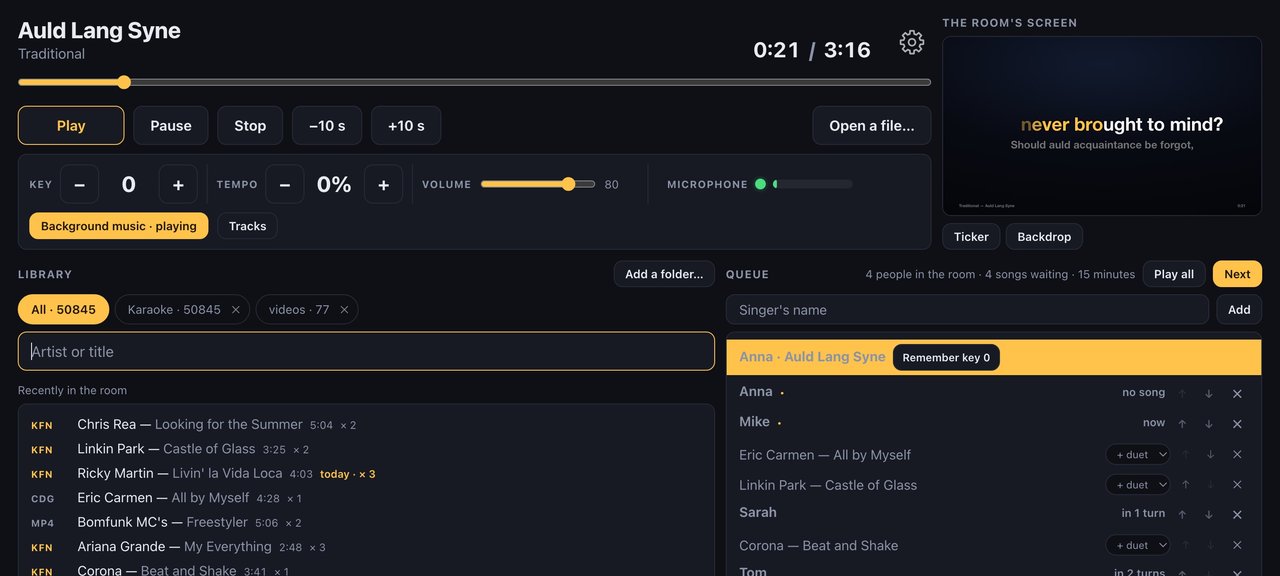Select Bomfunk MC's — Freestyler
The width and height of the screenshot is (1280, 576).
pyautogui.click(x=366, y=523)
